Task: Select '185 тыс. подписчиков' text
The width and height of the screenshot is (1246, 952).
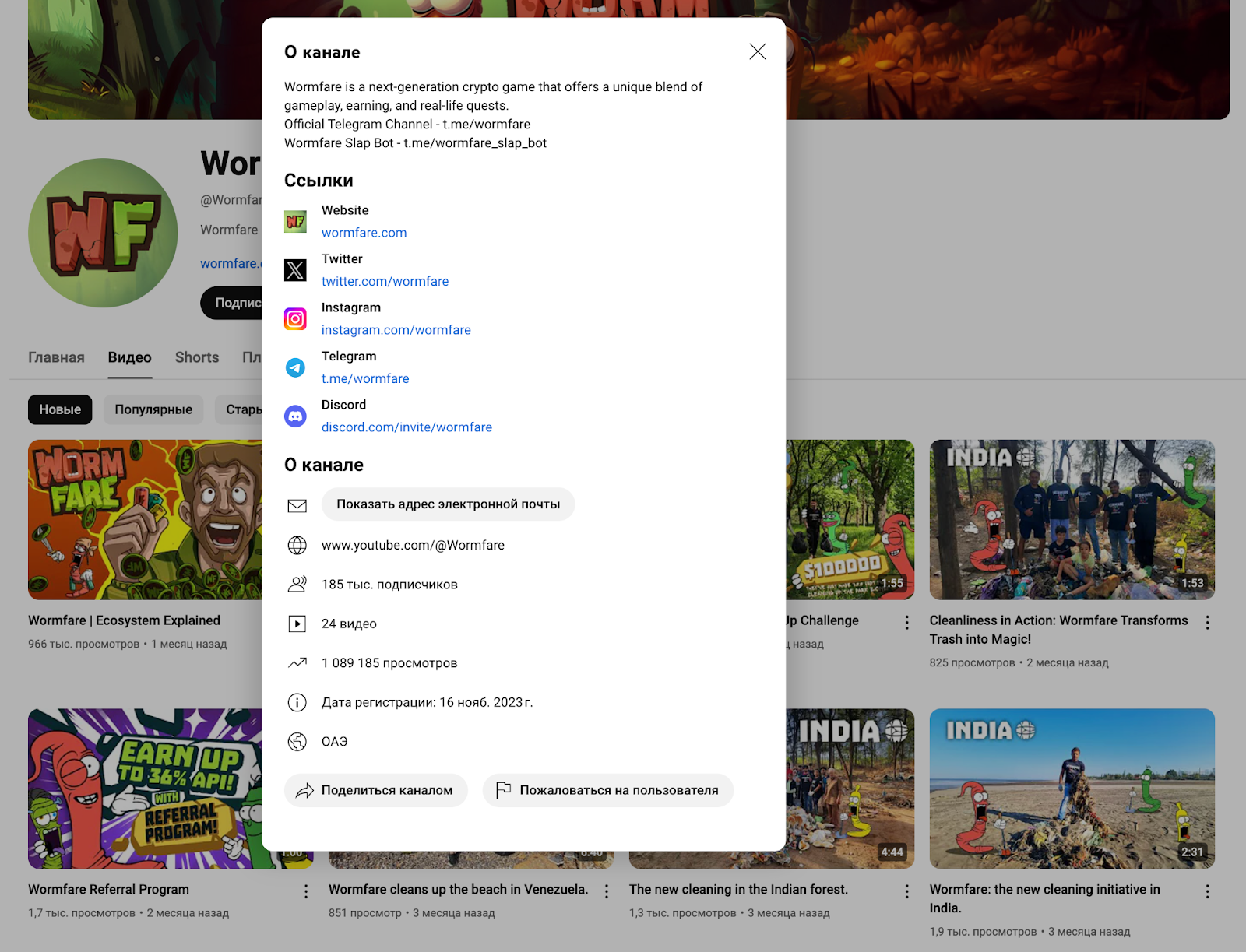Action: coord(389,585)
